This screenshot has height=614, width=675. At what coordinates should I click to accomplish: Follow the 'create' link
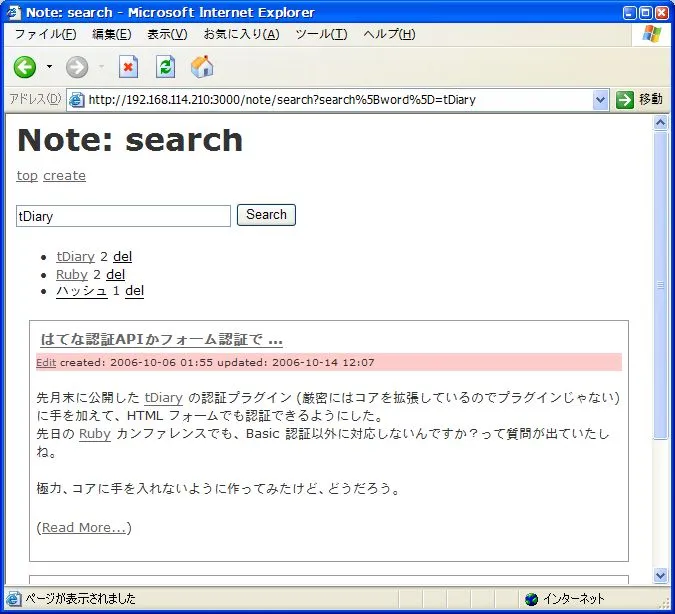point(64,176)
